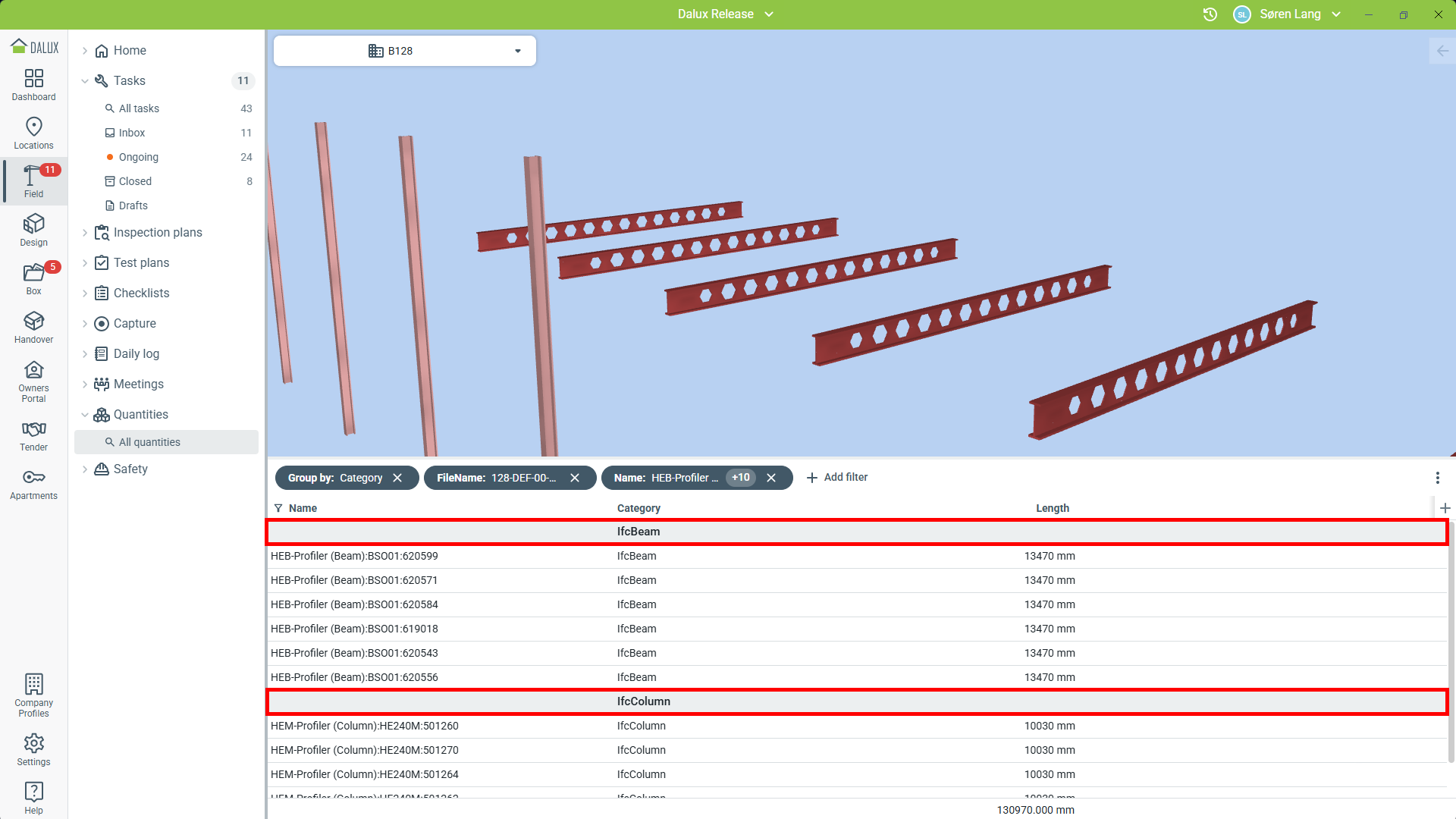Image resolution: width=1456 pixels, height=819 pixels.
Task: Click the SL user avatar
Action: pos(1242,14)
